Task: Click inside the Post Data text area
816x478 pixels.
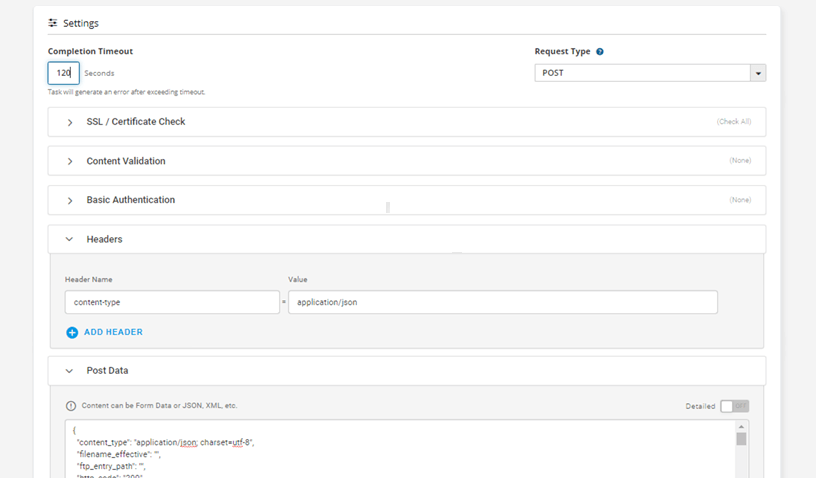Action: click(x=400, y=450)
